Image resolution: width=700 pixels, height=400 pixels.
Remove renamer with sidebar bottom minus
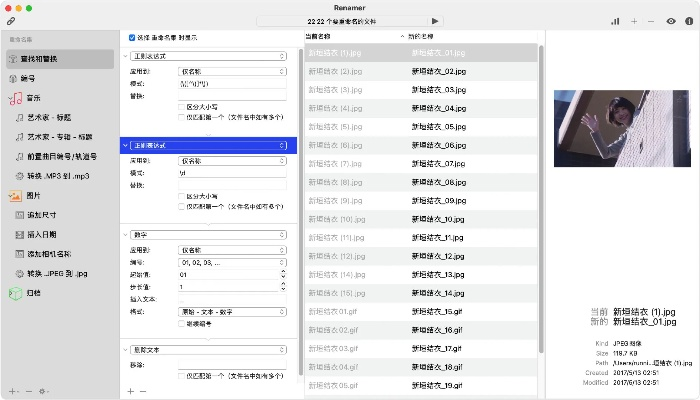(x=29, y=391)
